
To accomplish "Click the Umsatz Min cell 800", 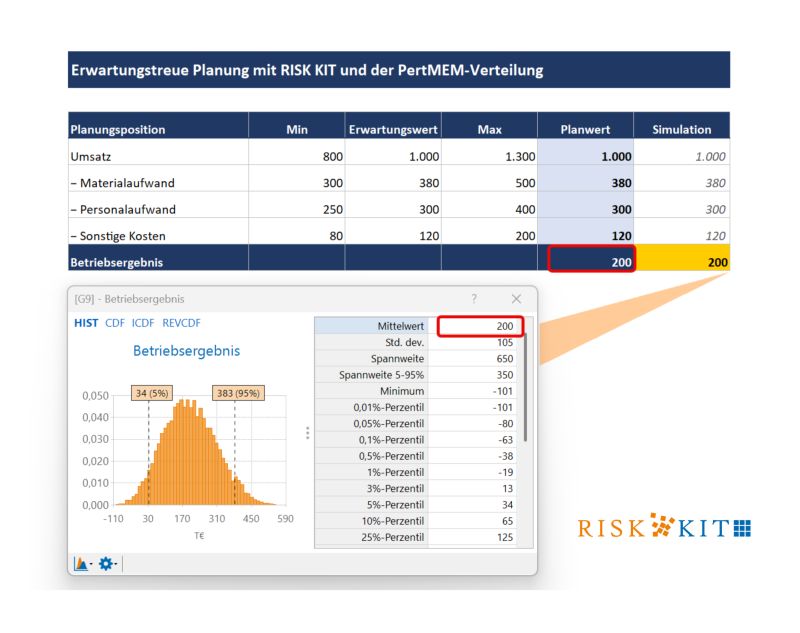I will [x=296, y=153].
